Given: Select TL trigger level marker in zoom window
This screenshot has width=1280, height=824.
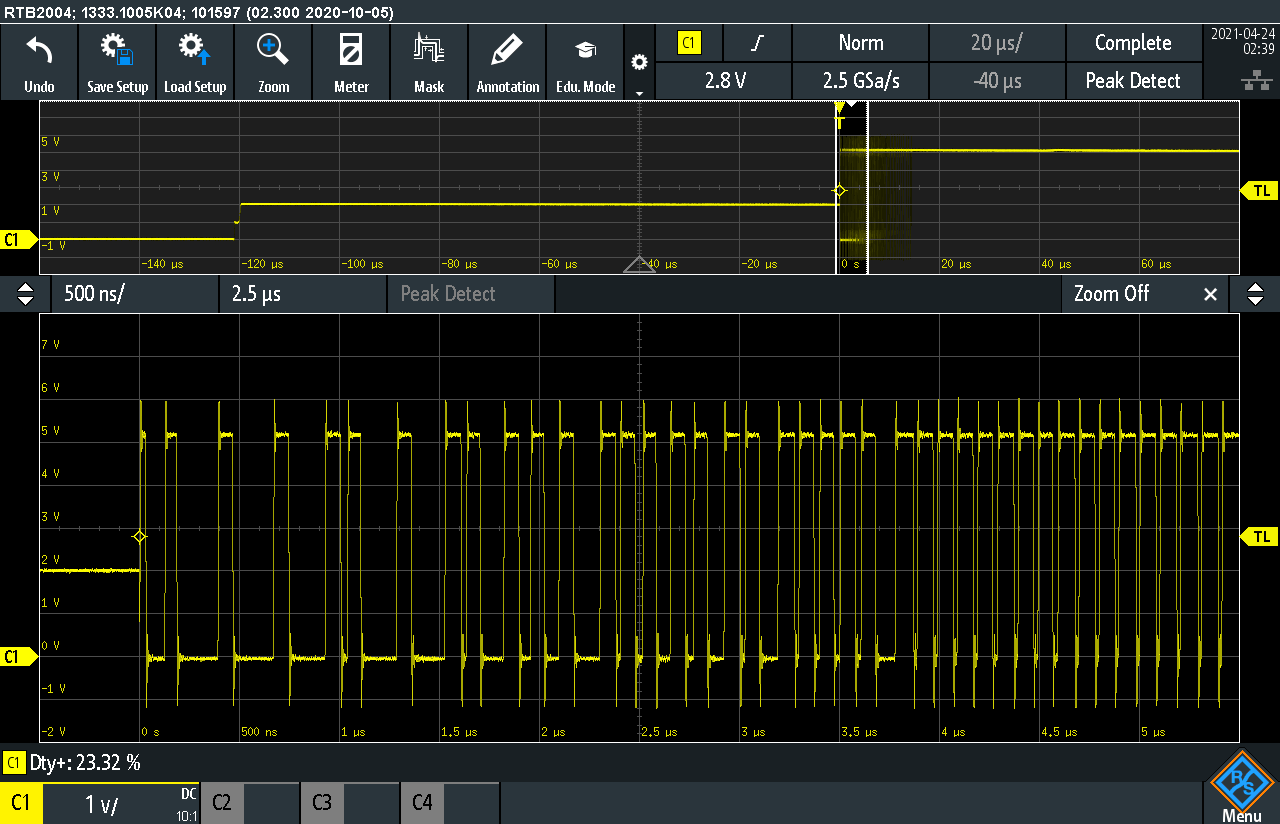Looking at the screenshot, I should 1258,537.
